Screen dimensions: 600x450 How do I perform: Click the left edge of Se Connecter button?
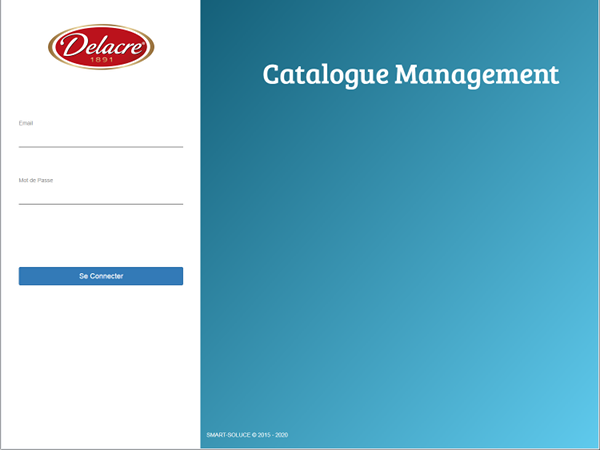coord(24,276)
